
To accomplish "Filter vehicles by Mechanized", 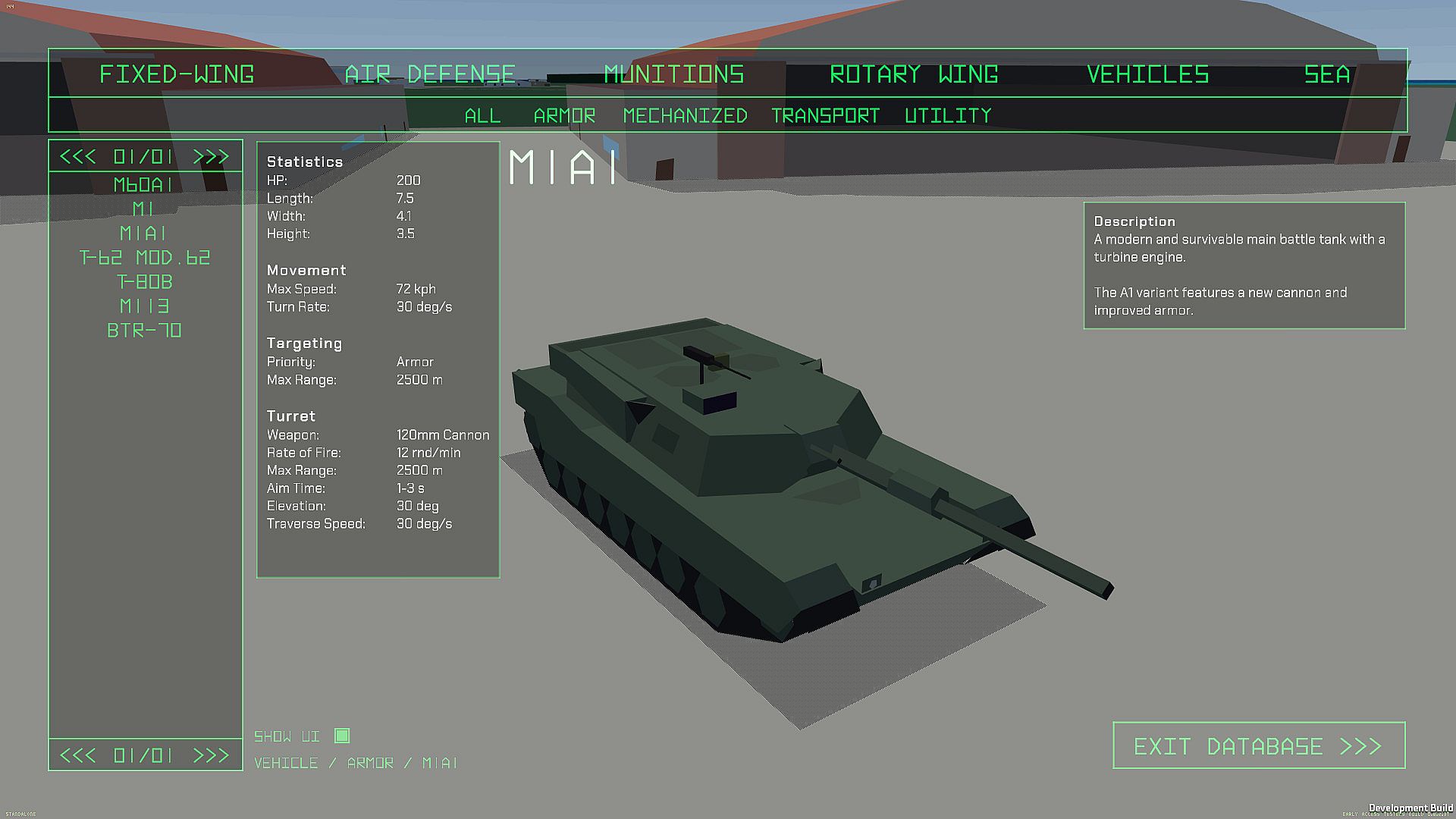I will coord(685,115).
